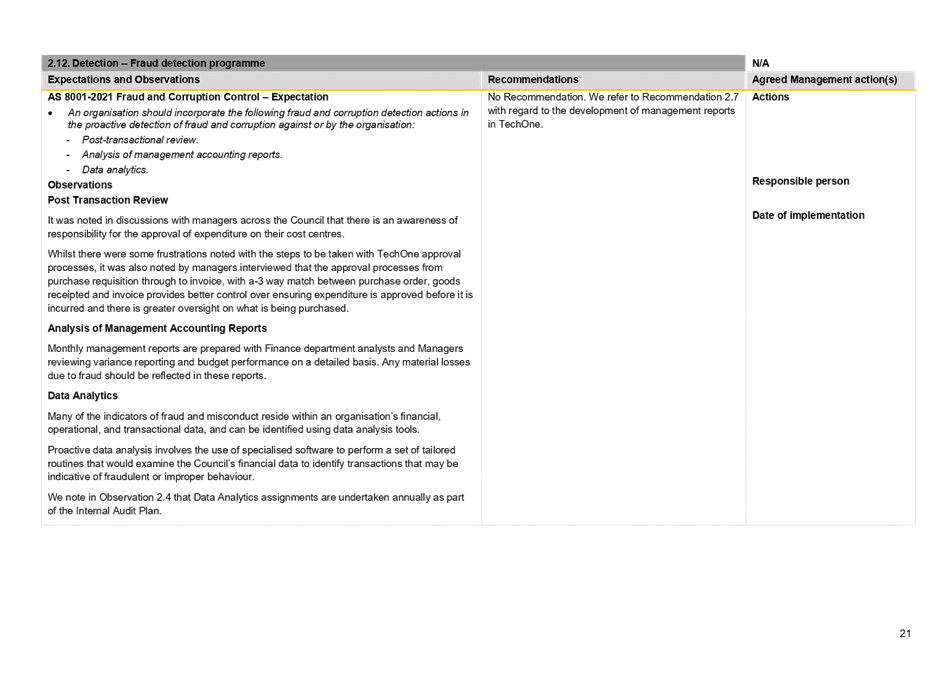Click the 'N/A' cell in header row
The height and width of the screenshot is (674, 952).
coord(760,63)
